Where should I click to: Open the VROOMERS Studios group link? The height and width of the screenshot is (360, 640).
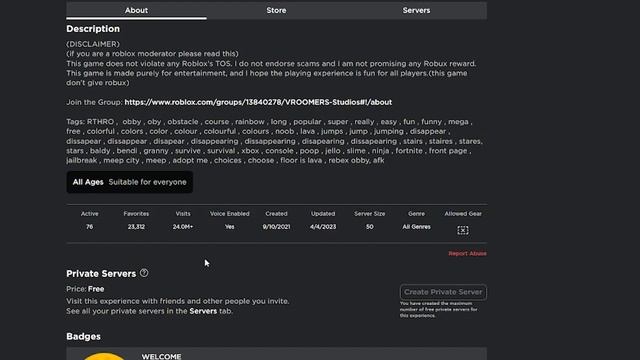tap(258, 102)
